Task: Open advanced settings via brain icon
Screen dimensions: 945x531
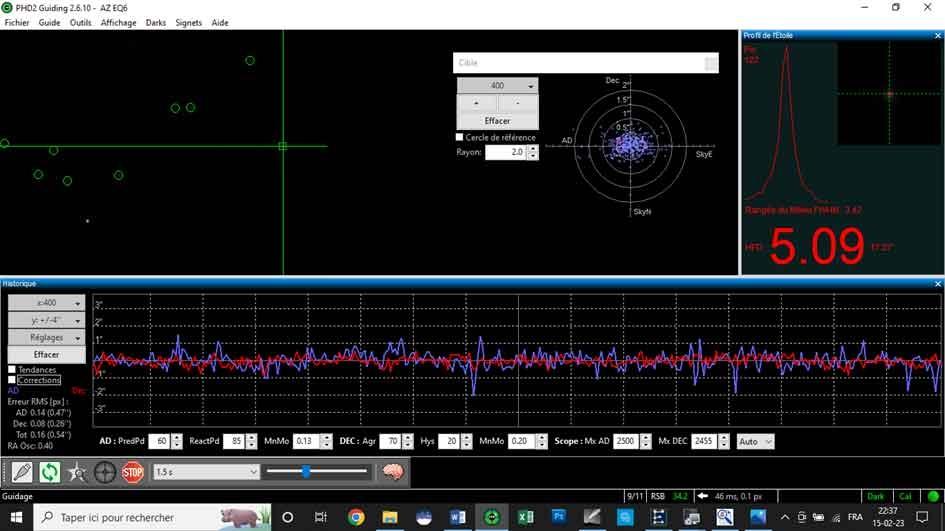Action: (x=393, y=472)
